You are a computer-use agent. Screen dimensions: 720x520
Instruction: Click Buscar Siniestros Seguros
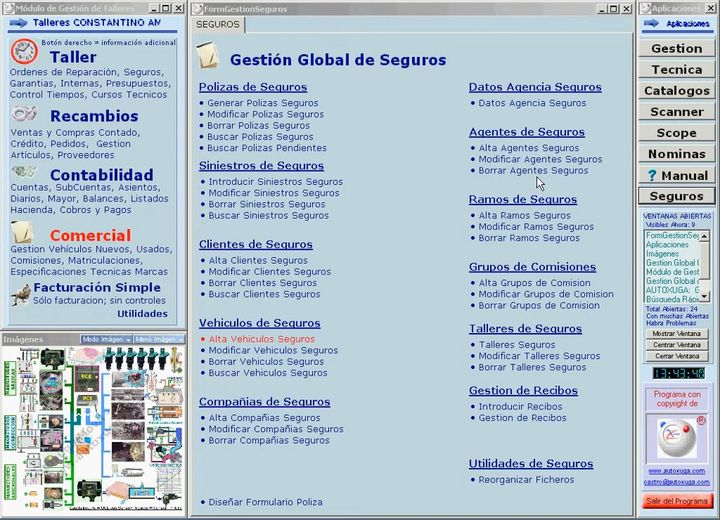click(269, 215)
